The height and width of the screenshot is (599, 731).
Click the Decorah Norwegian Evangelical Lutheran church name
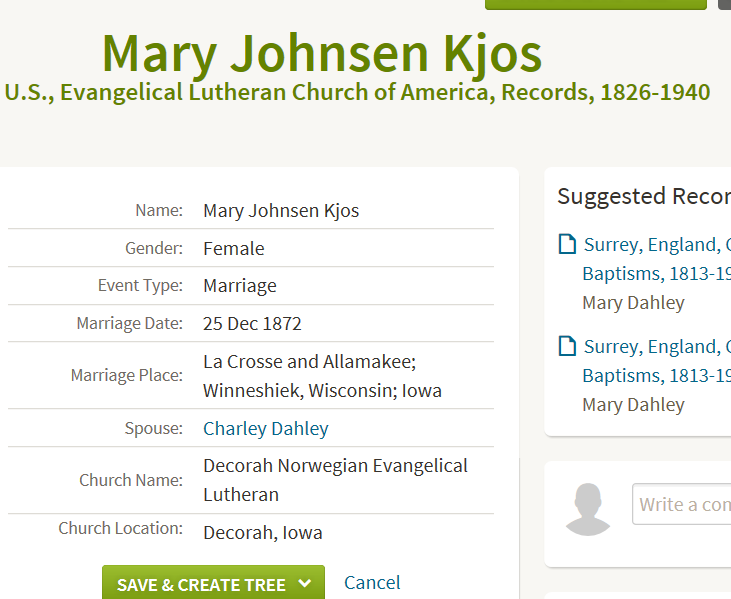tap(335, 480)
